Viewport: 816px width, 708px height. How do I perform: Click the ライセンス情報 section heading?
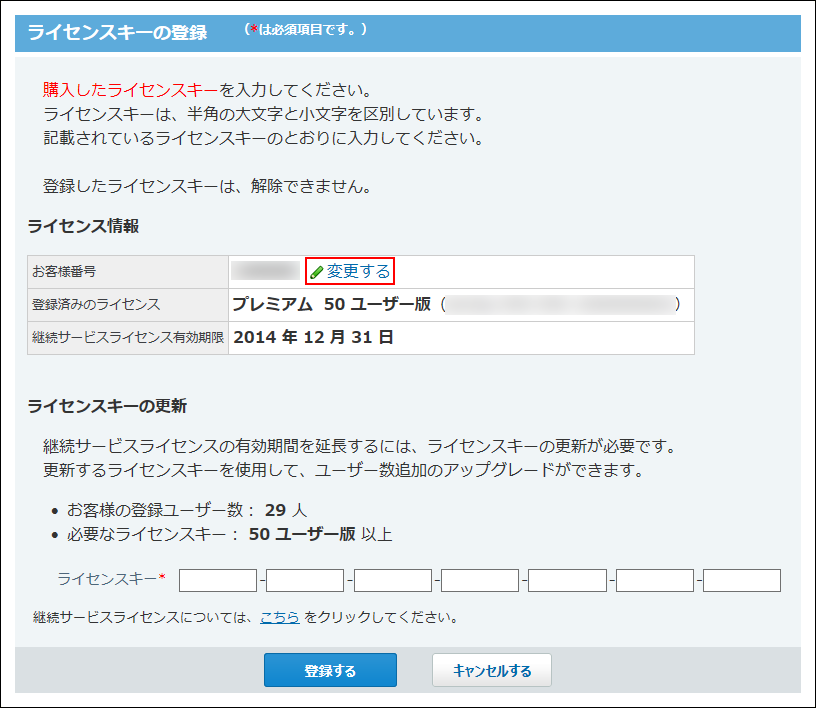[83, 226]
